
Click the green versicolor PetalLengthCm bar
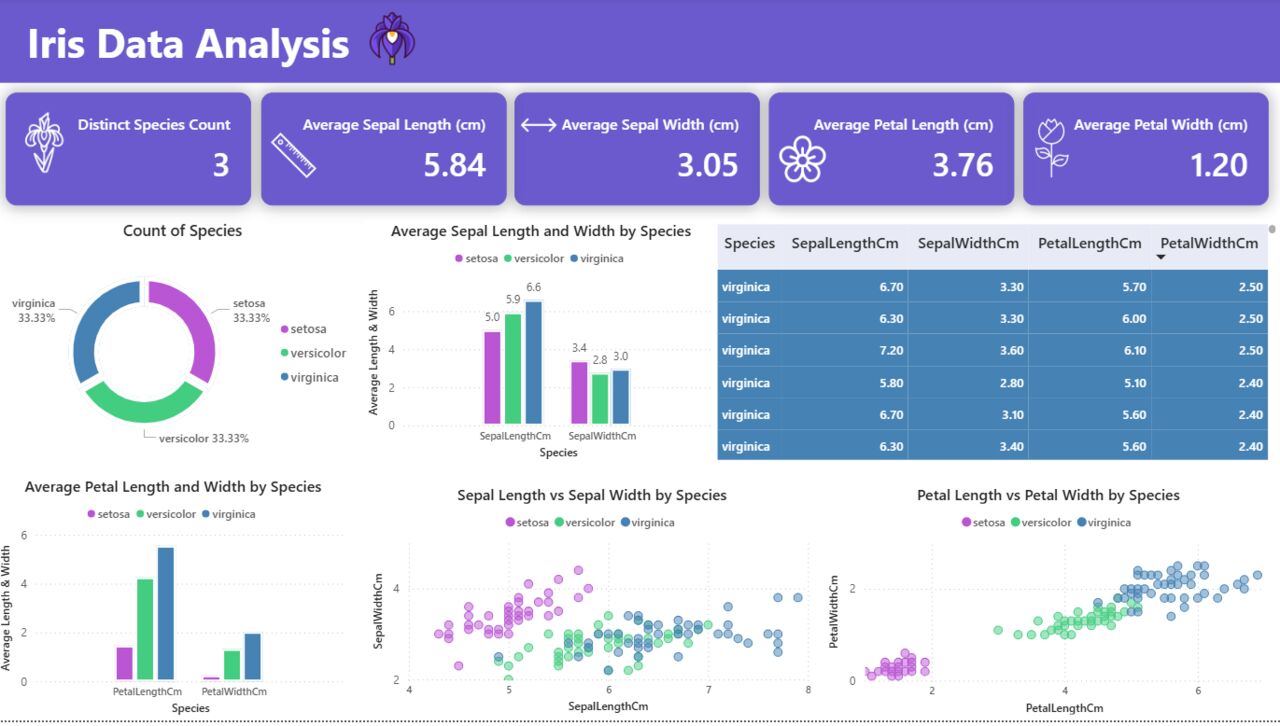pyautogui.click(x=145, y=630)
